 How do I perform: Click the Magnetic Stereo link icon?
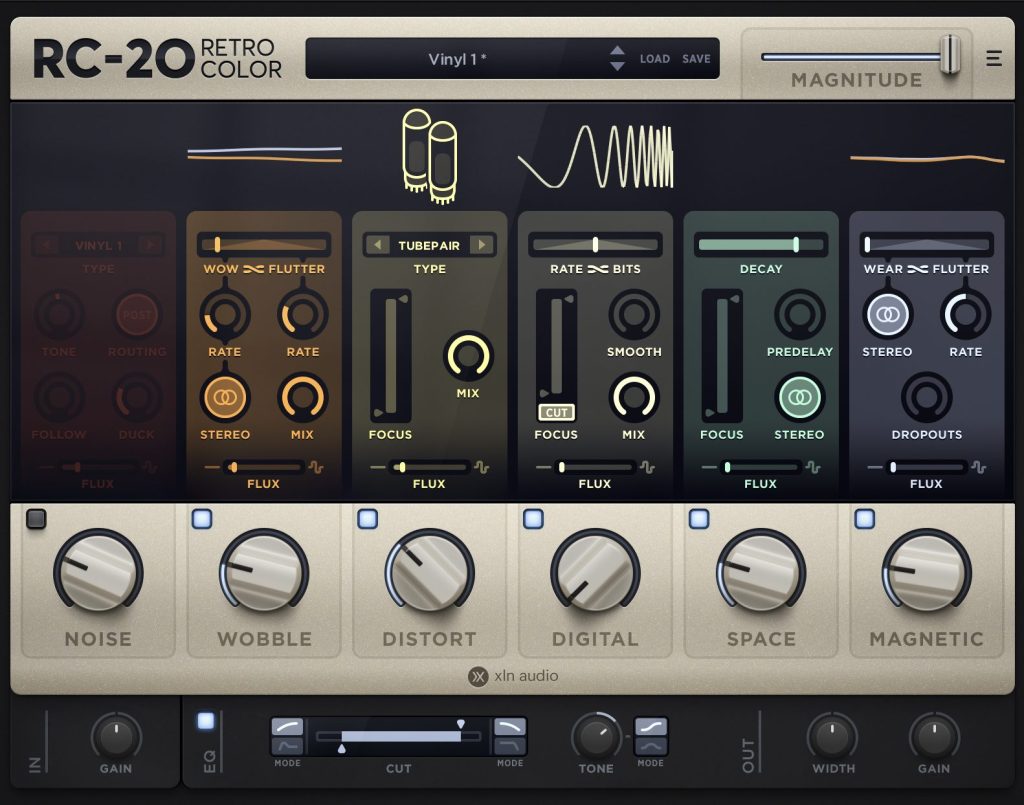click(x=887, y=315)
